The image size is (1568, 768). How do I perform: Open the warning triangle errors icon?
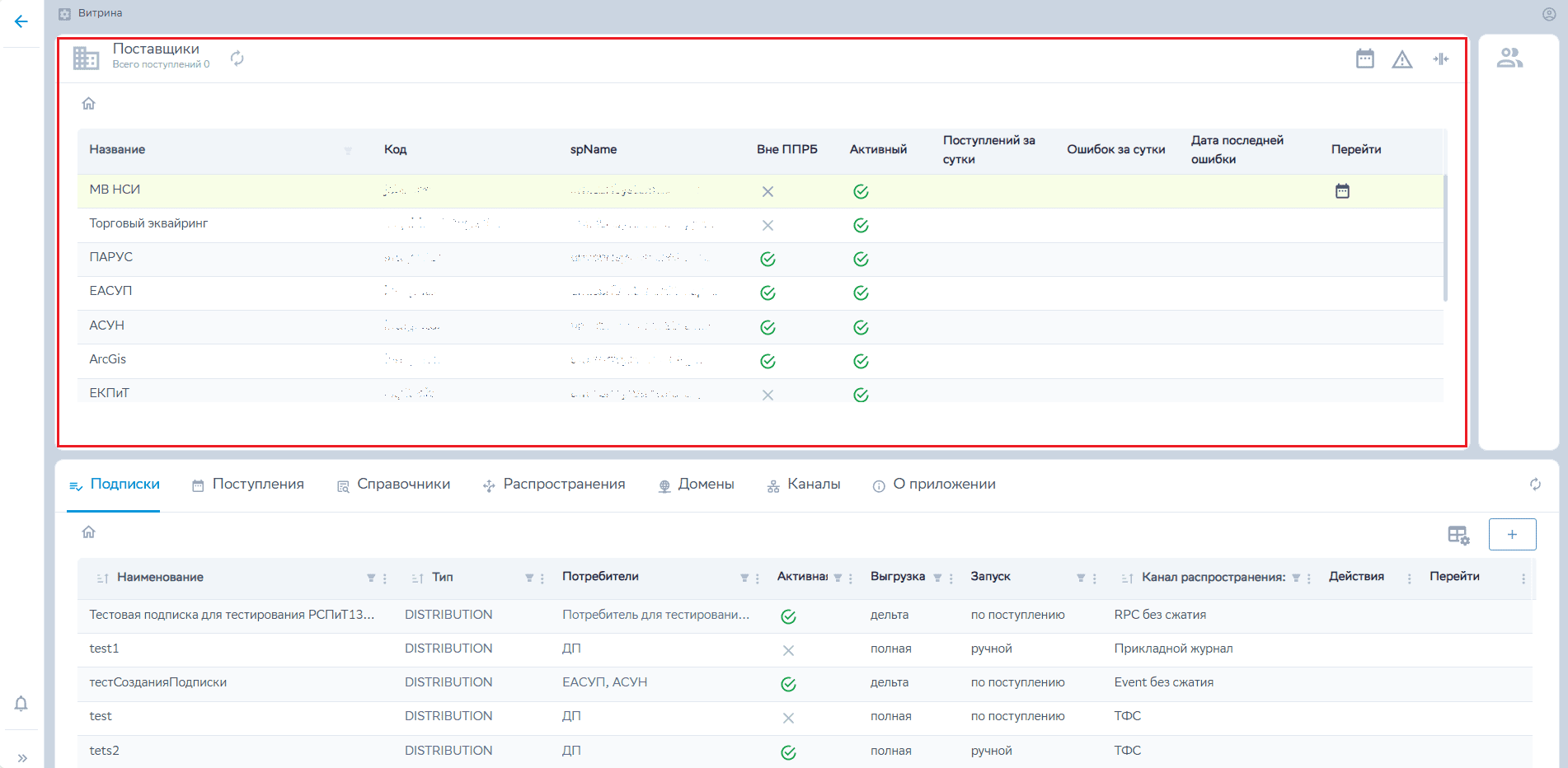[1402, 59]
